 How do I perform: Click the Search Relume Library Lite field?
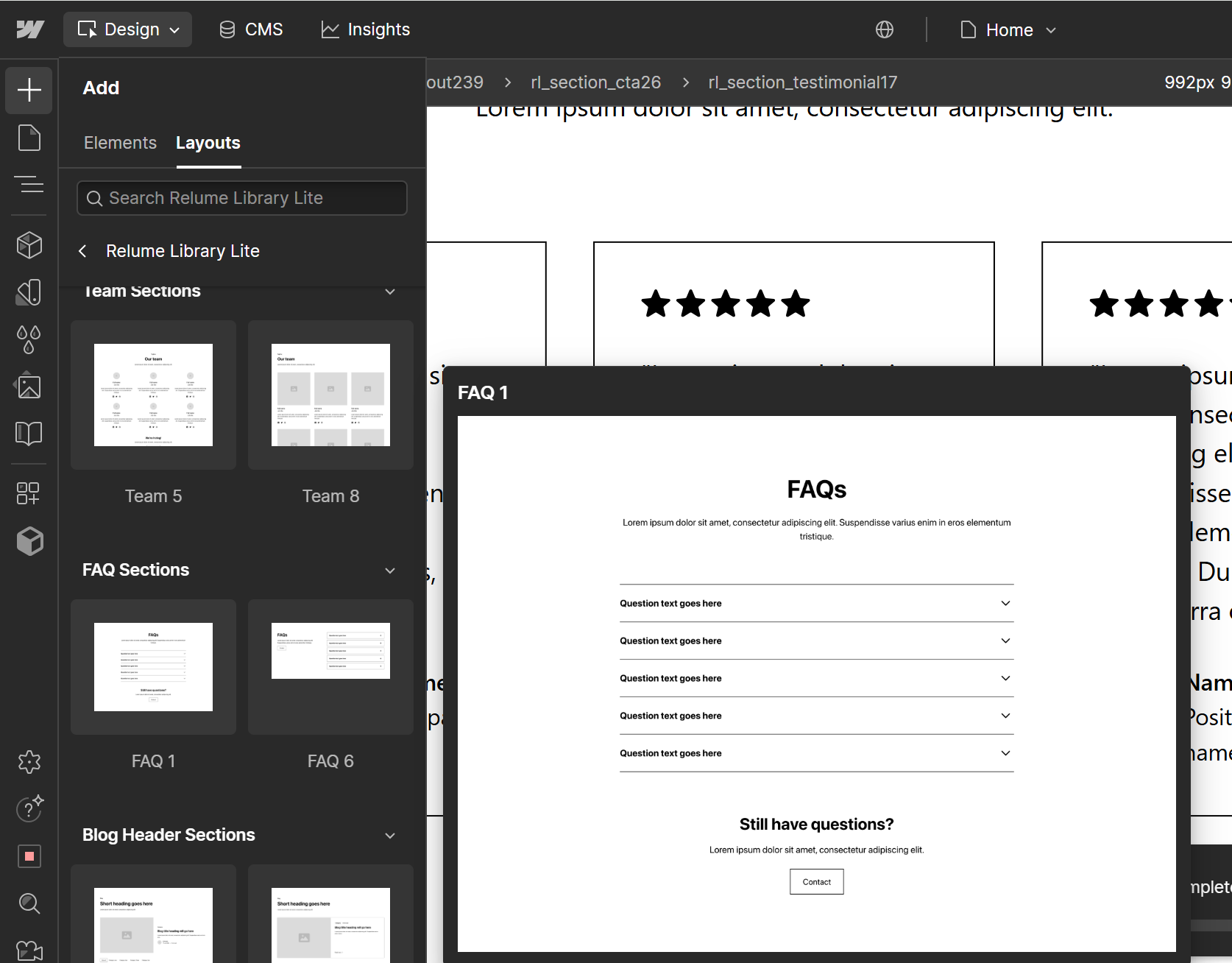[x=242, y=198]
